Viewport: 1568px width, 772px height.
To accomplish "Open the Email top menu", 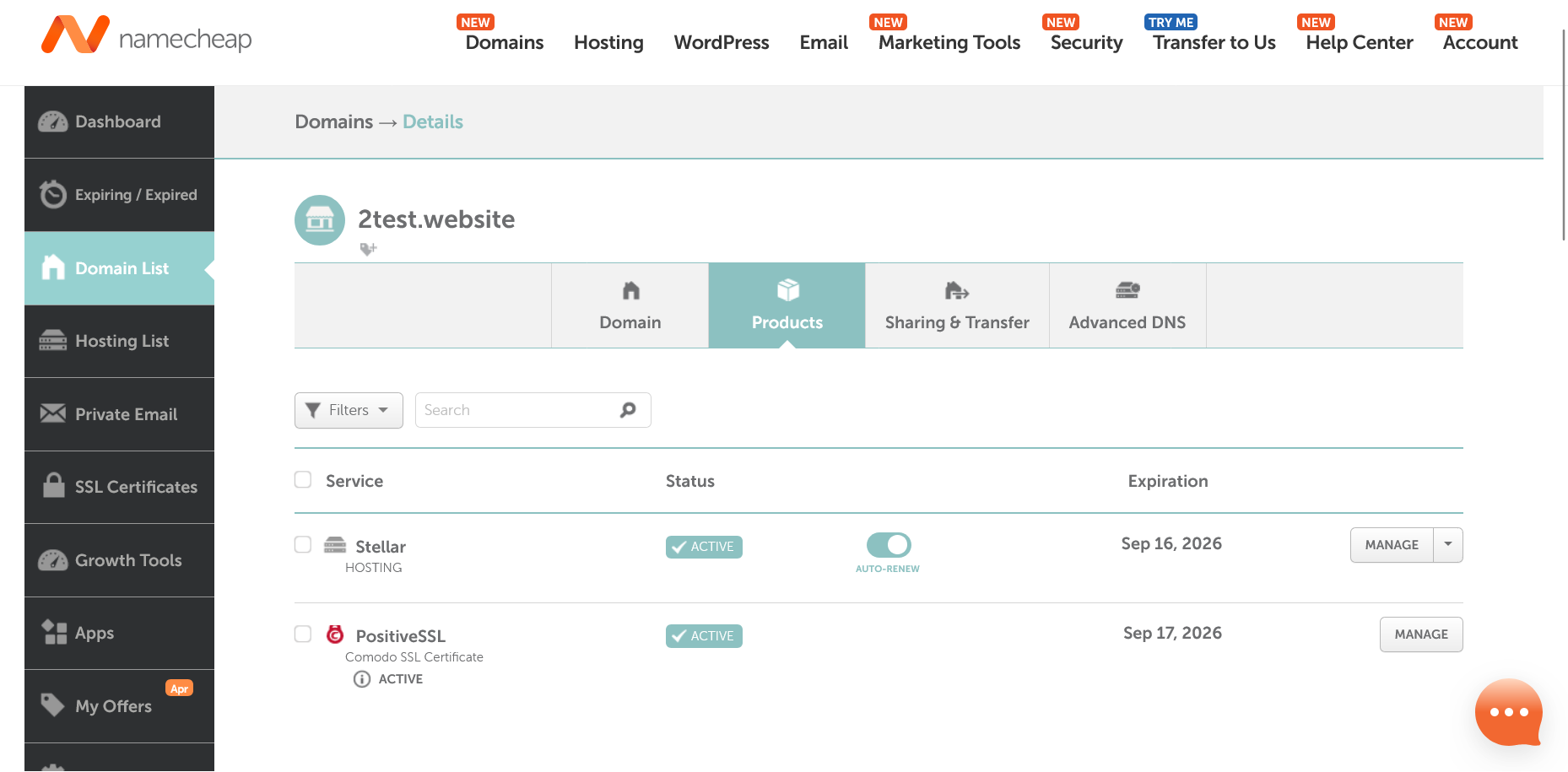I will pyautogui.click(x=824, y=42).
